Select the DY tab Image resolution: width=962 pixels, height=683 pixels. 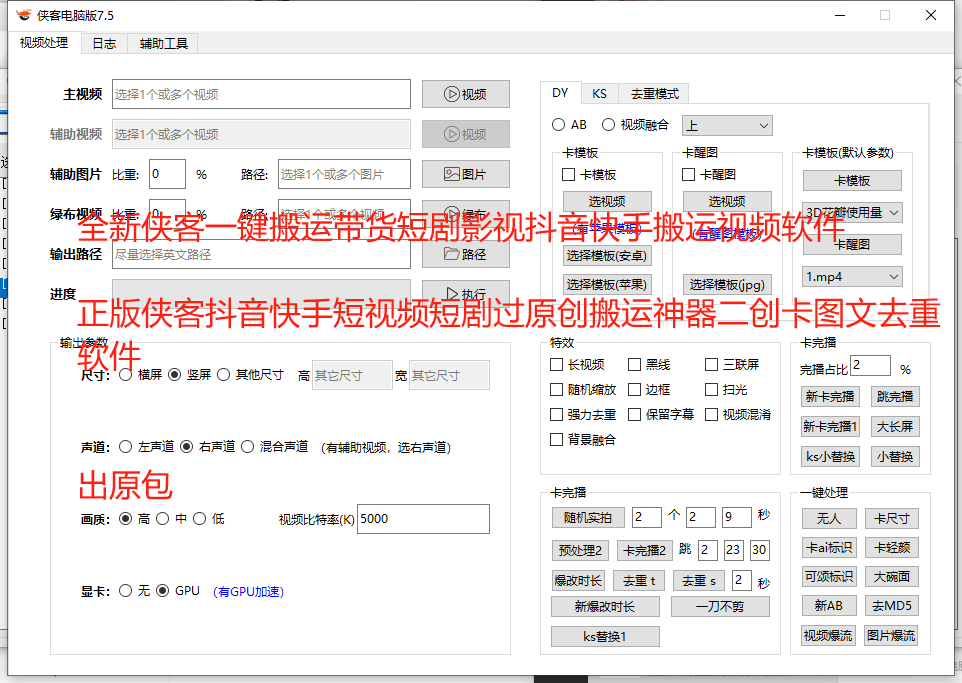point(560,93)
